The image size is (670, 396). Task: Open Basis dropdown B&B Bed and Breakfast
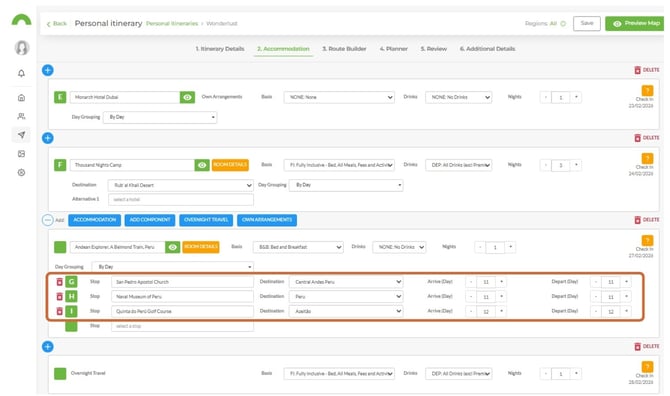click(x=298, y=247)
